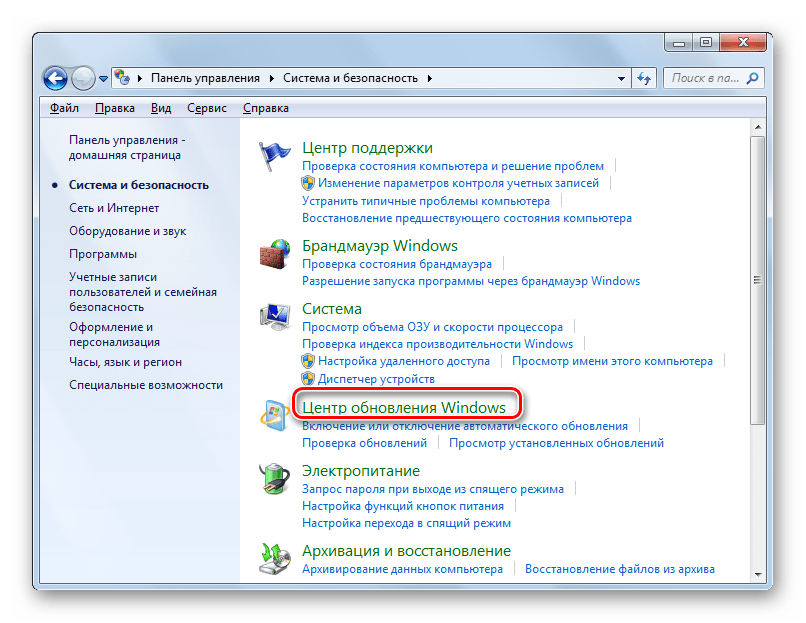This screenshot has height=623, width=806.
Task: Click Разрешение запуска программы через брандмауэр
Action: tap(471, 281)
